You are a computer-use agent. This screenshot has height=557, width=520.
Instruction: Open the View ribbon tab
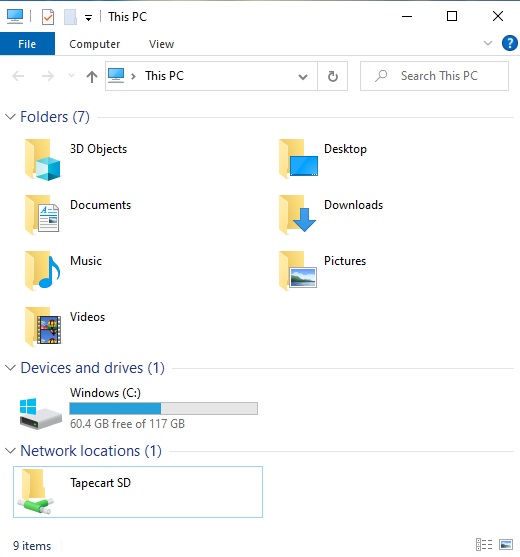(161, 44)
